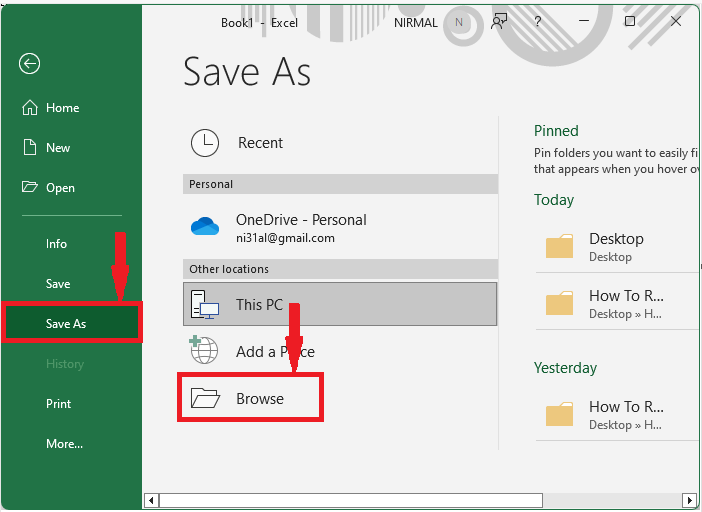Click the N account avatar circle
Image resolution: width=702 pixels, height=512 pixels.
tap(459, 22)
